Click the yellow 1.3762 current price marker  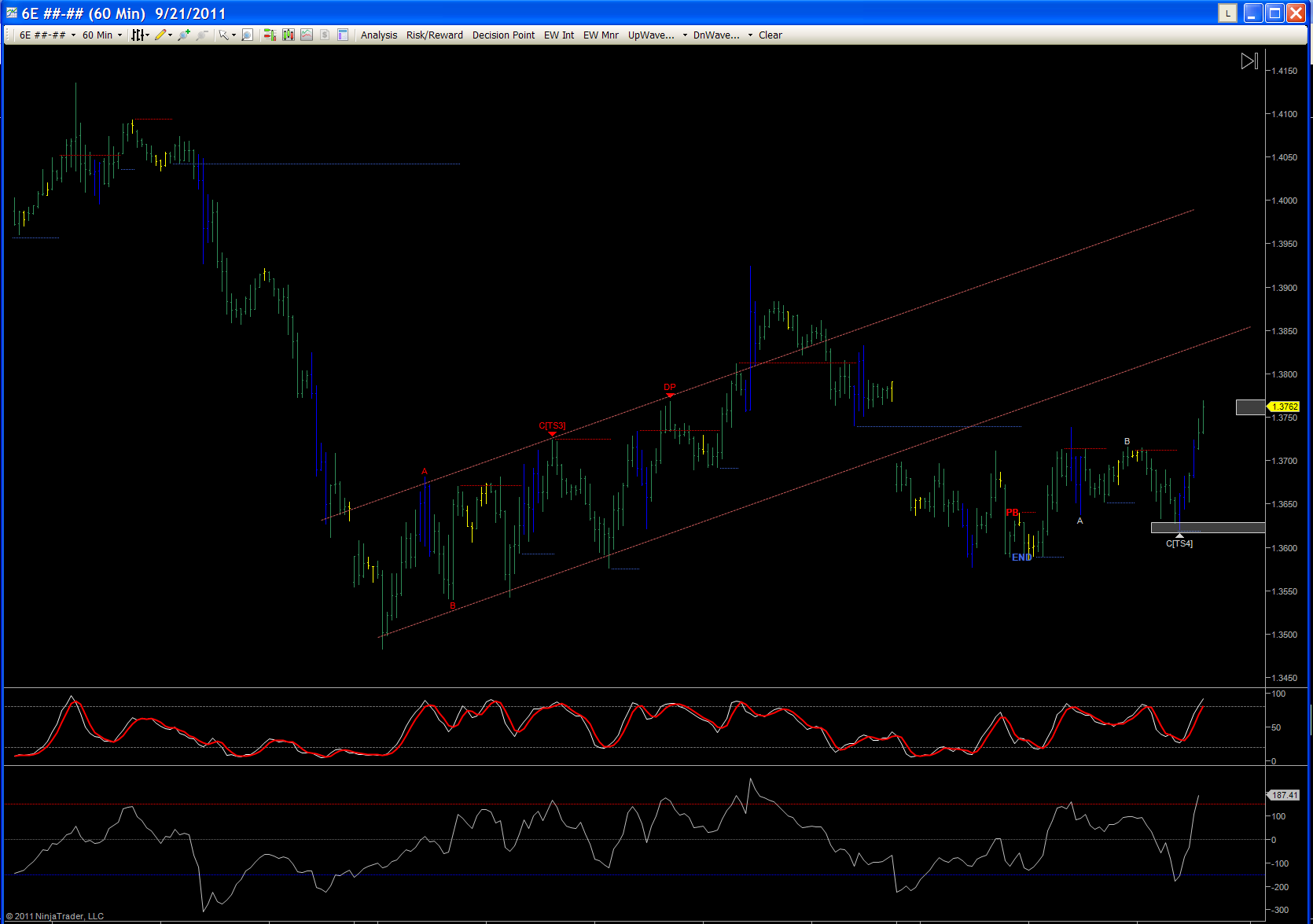click(1284, 407)
